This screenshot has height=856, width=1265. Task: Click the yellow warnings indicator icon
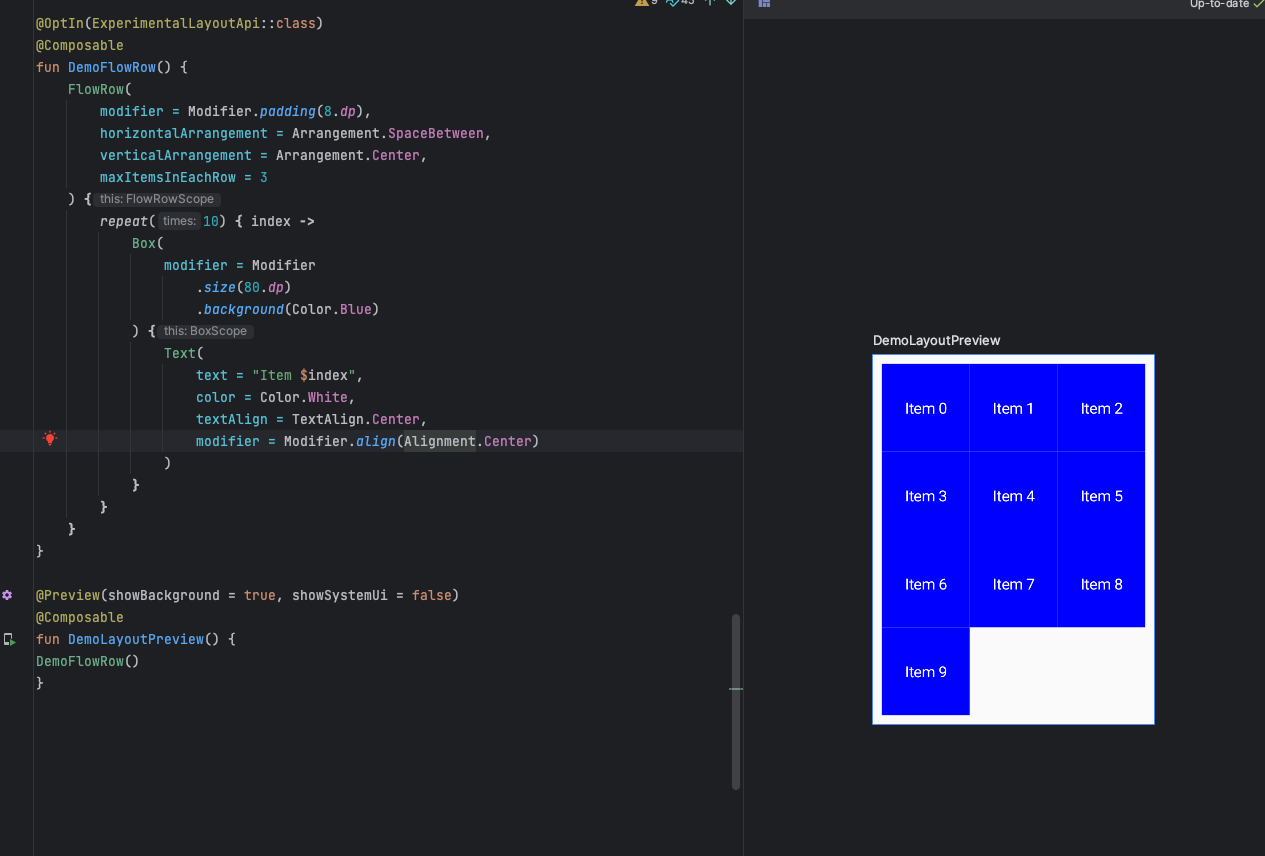click(x=642, y=3)
